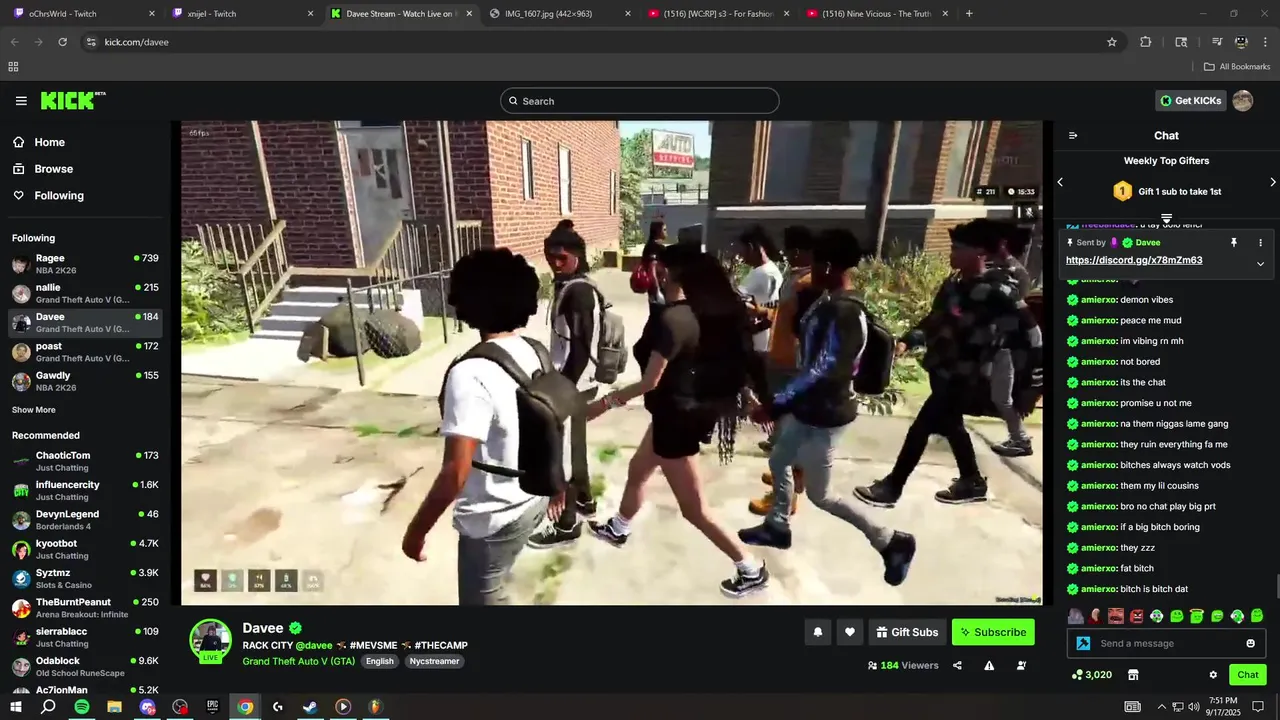This screenshot has width=1280, height=720.
Task: Click the 3,020 channel points balance
Action: pyautogui.click(x=1092, y=675)
